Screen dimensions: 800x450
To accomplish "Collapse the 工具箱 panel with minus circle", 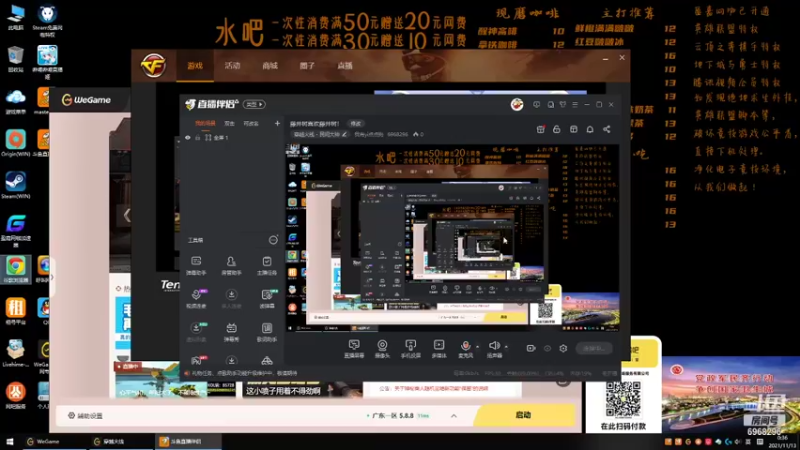I will (273, 240).
